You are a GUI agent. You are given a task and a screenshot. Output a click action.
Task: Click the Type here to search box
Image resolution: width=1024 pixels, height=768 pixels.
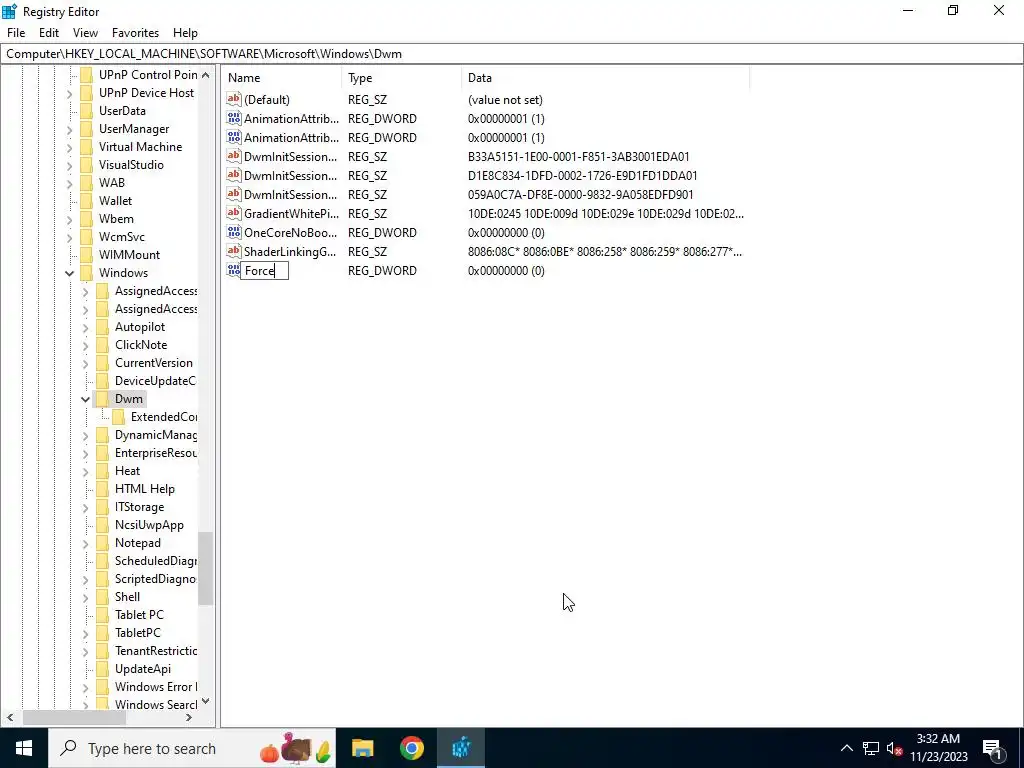[x=192, y=748]
